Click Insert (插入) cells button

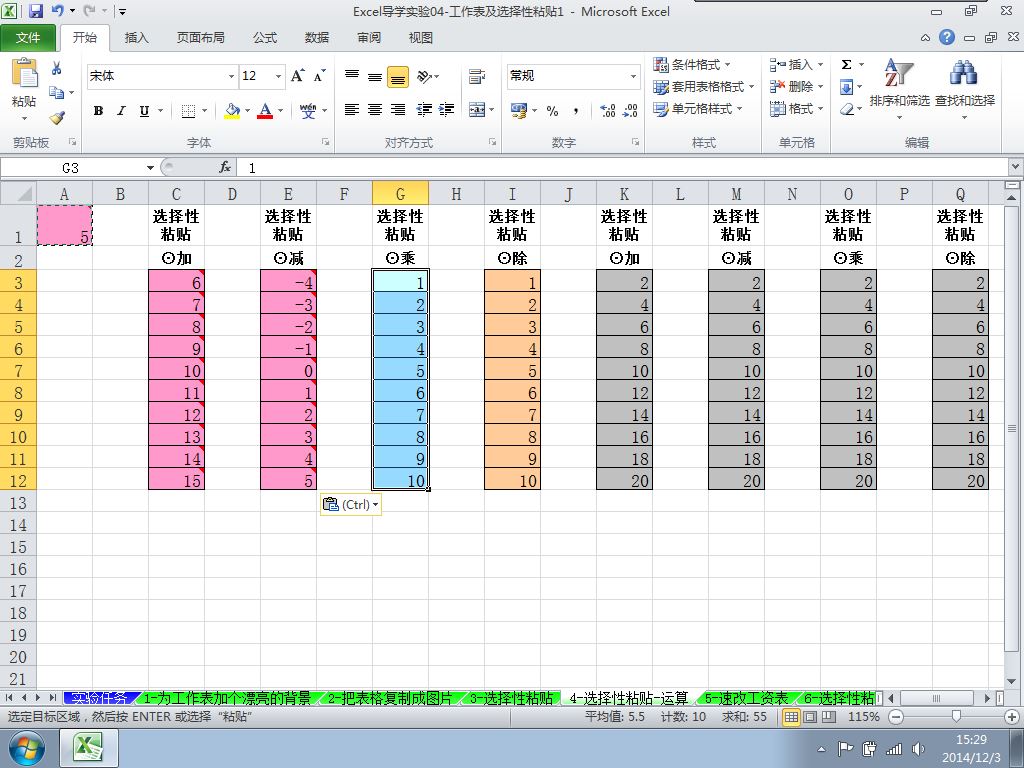(796, 65)
